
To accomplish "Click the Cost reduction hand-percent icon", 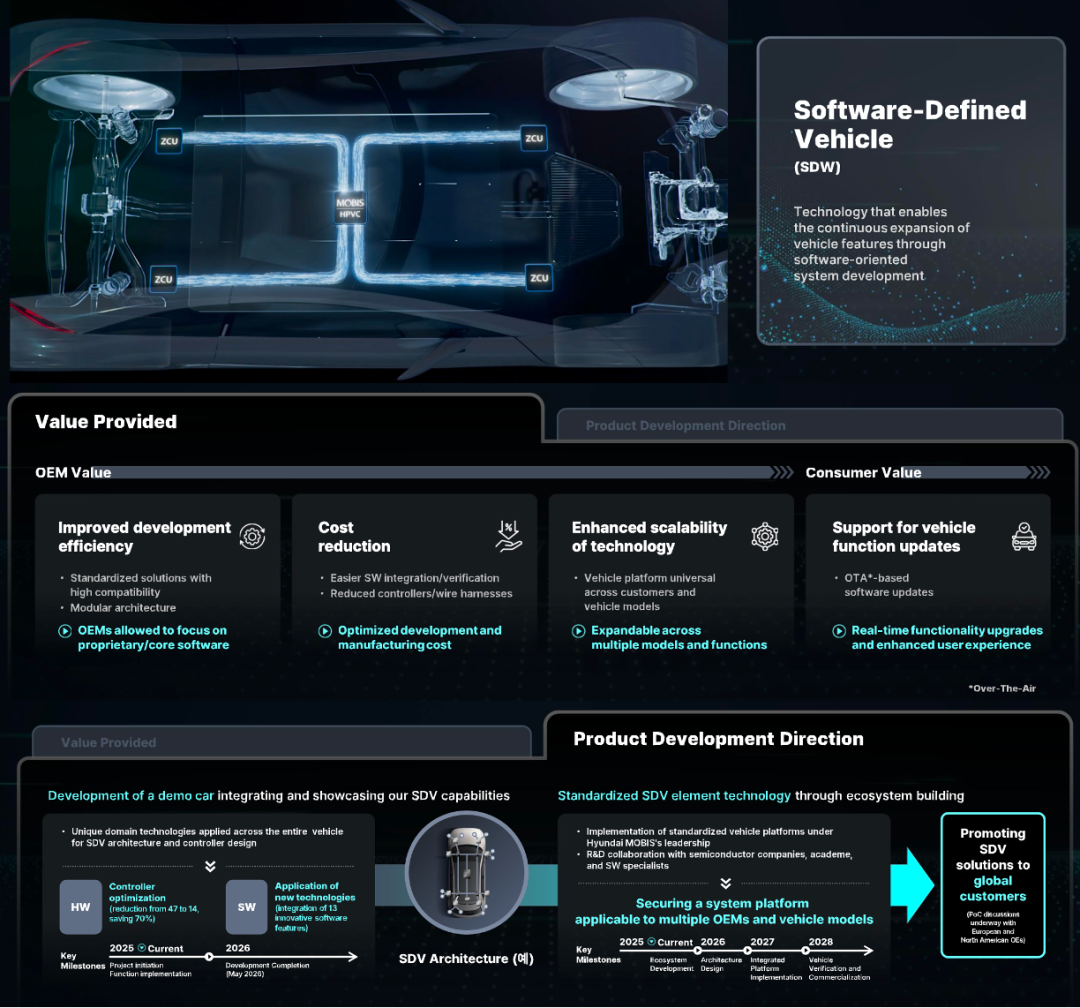I will (x=509, y=536).
